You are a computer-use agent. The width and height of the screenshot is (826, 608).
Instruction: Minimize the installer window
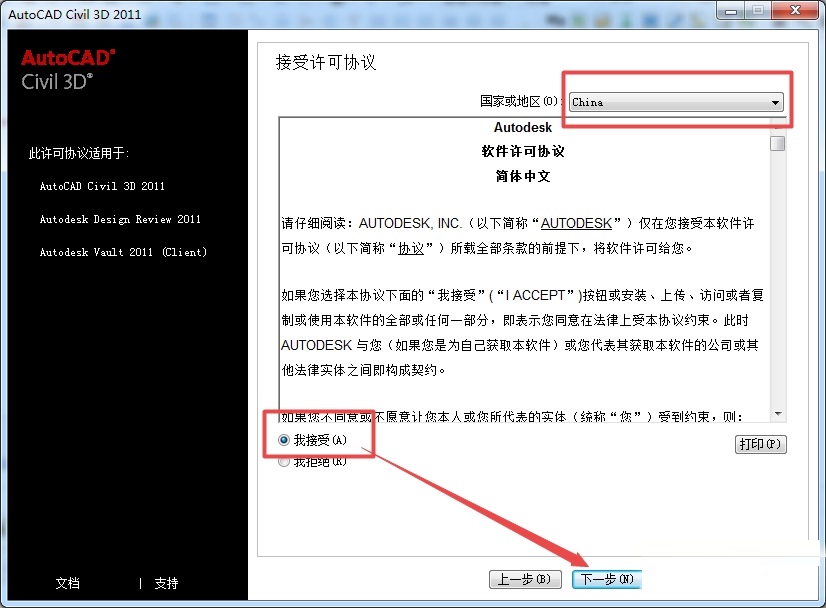pos(731,11)
